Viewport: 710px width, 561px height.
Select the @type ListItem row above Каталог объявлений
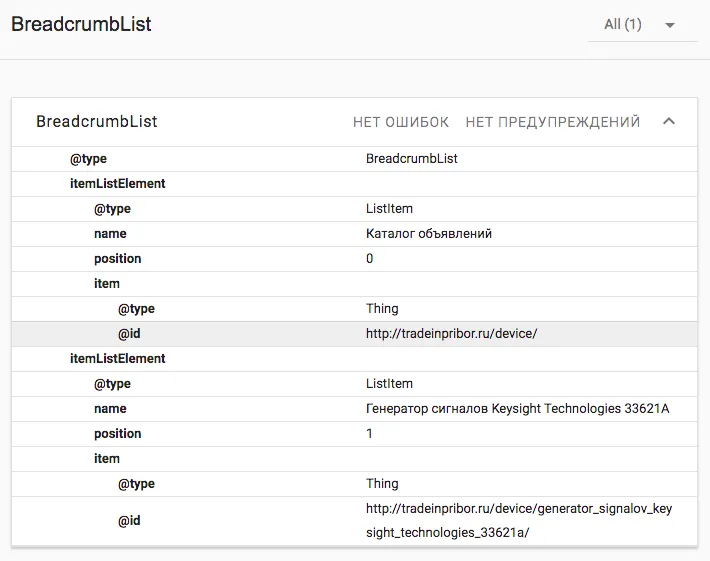click(x=354, y=209)
